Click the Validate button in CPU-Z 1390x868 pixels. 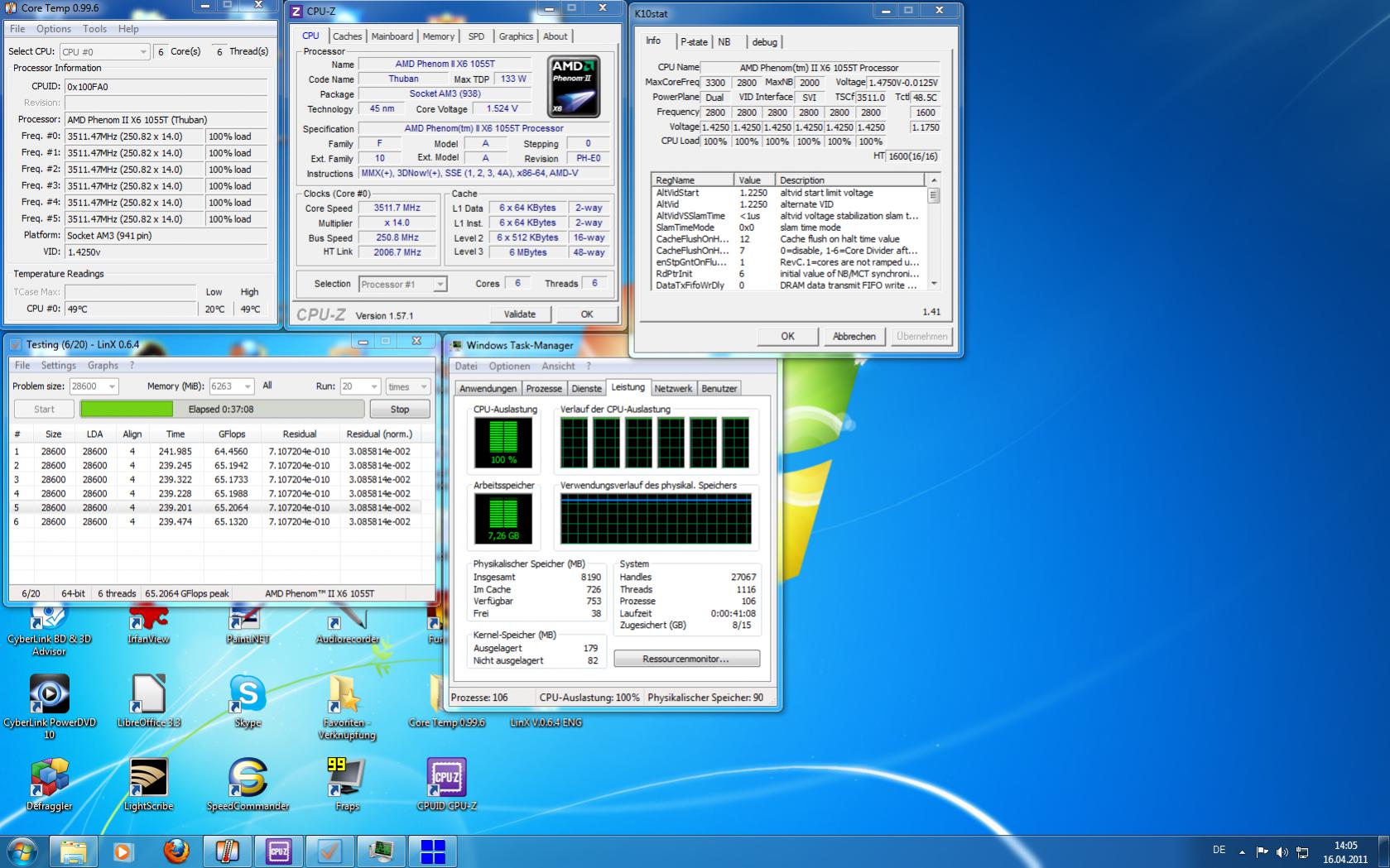click(x=519, y=314)
